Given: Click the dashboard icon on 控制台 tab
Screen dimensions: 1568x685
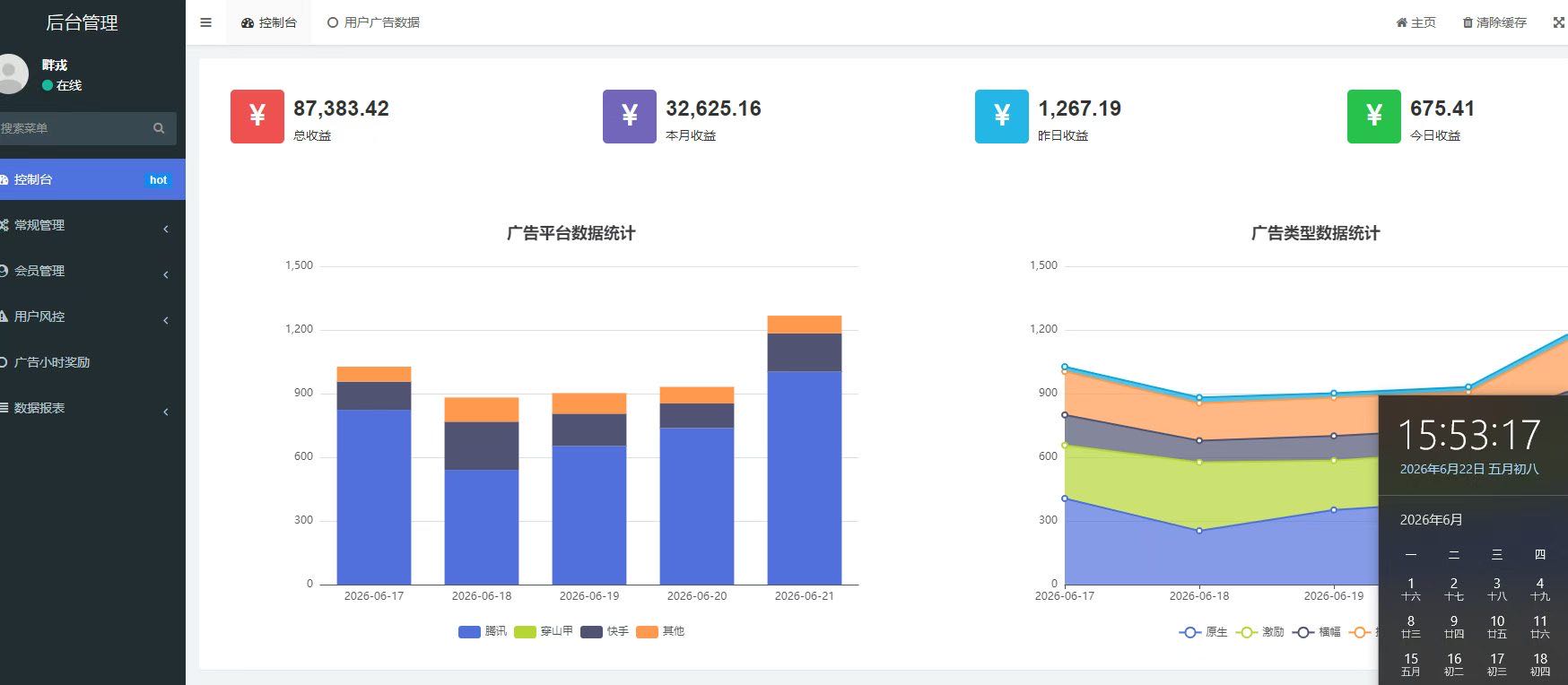Looking at the screenshot, I should (248, 23).
